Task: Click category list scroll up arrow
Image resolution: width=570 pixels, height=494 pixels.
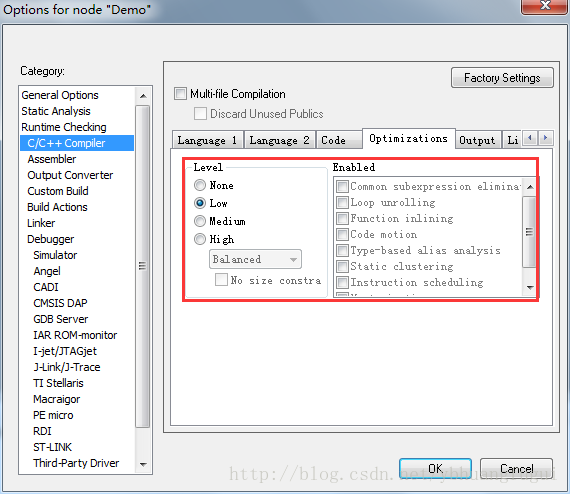Action: pyautogui.click(x=143, y=96)
